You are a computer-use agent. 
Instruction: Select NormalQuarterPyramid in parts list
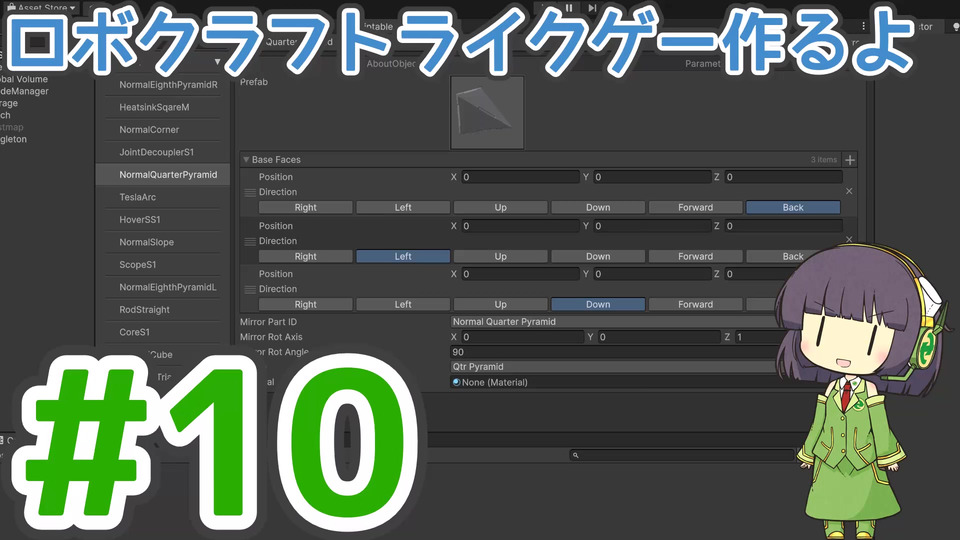[163, 174]
